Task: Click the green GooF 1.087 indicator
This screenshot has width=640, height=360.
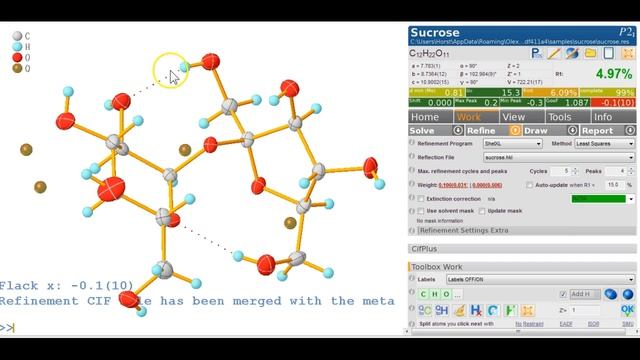Action: point(567,102)
